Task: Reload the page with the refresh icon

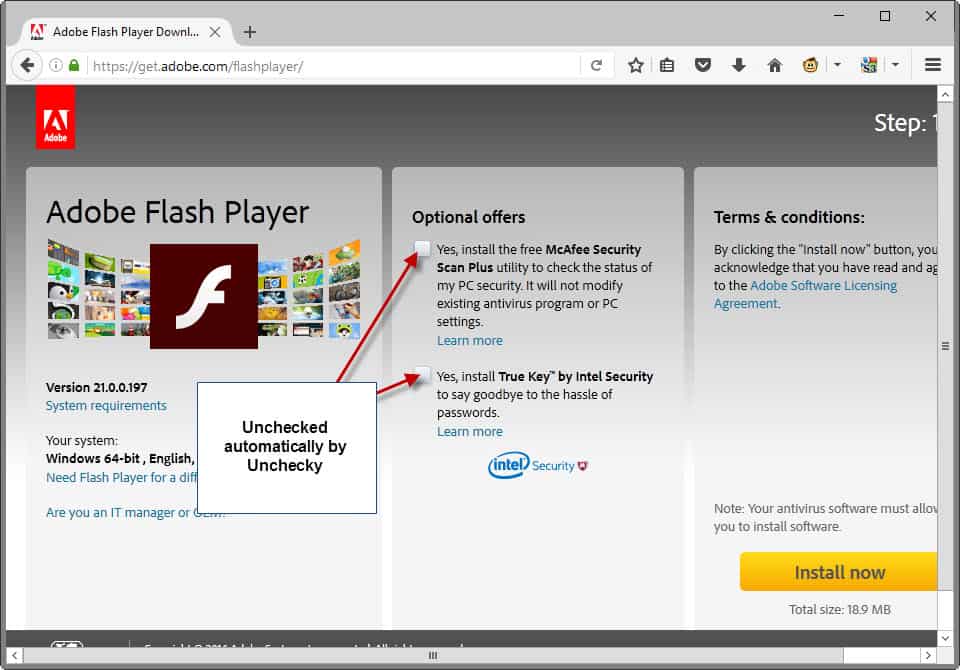Action: click(596, 66)
